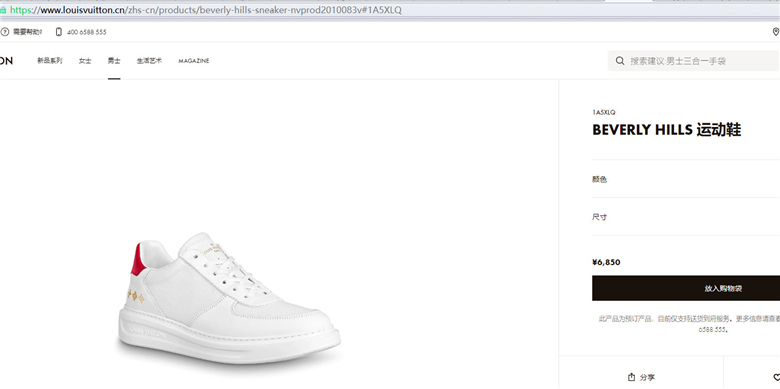Click the BEVERLY HILLS 运动鞋 product title
The image size is (780, 389).
pos(667,130)
